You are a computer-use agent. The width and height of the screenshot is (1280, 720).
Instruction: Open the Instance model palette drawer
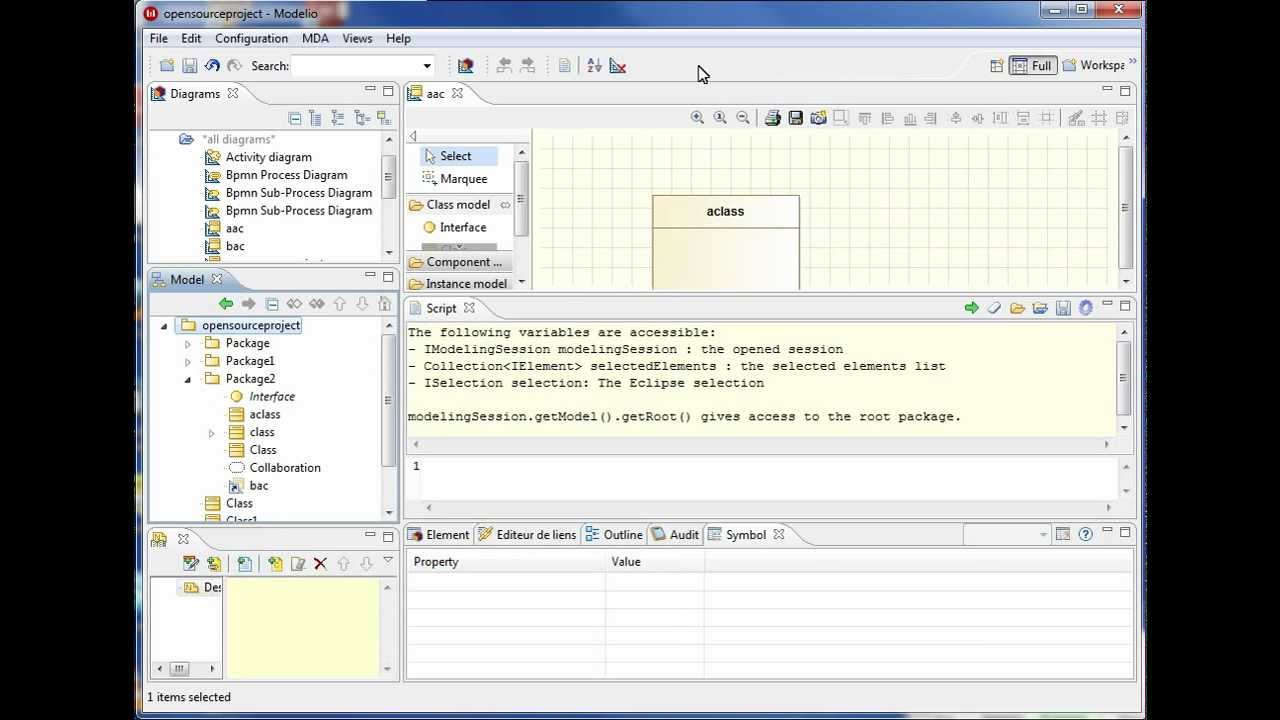tap(459, 284)
